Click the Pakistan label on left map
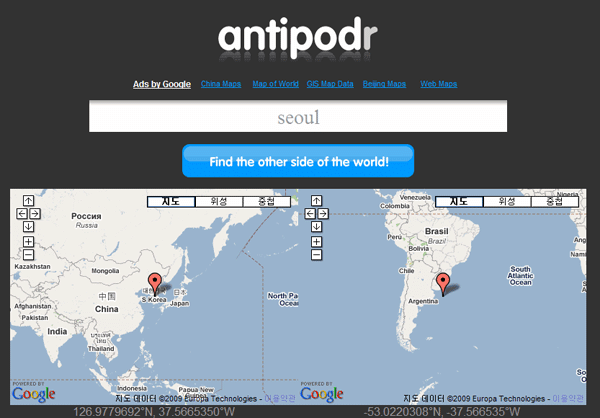 click(35, 318)
